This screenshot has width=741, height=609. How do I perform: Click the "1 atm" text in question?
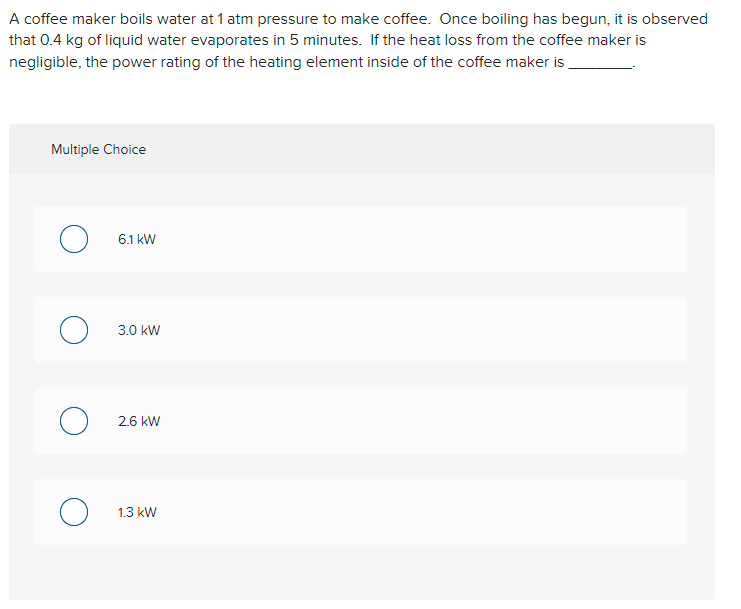[x=235, y=19]
